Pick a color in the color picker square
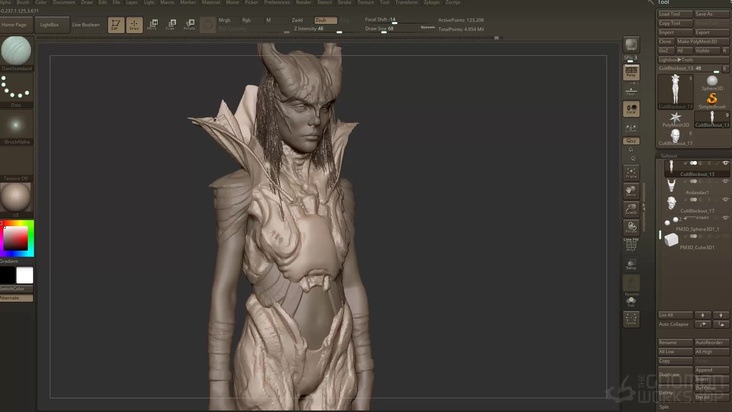Screen dimensions: 732x412 (x=16, y=238)
